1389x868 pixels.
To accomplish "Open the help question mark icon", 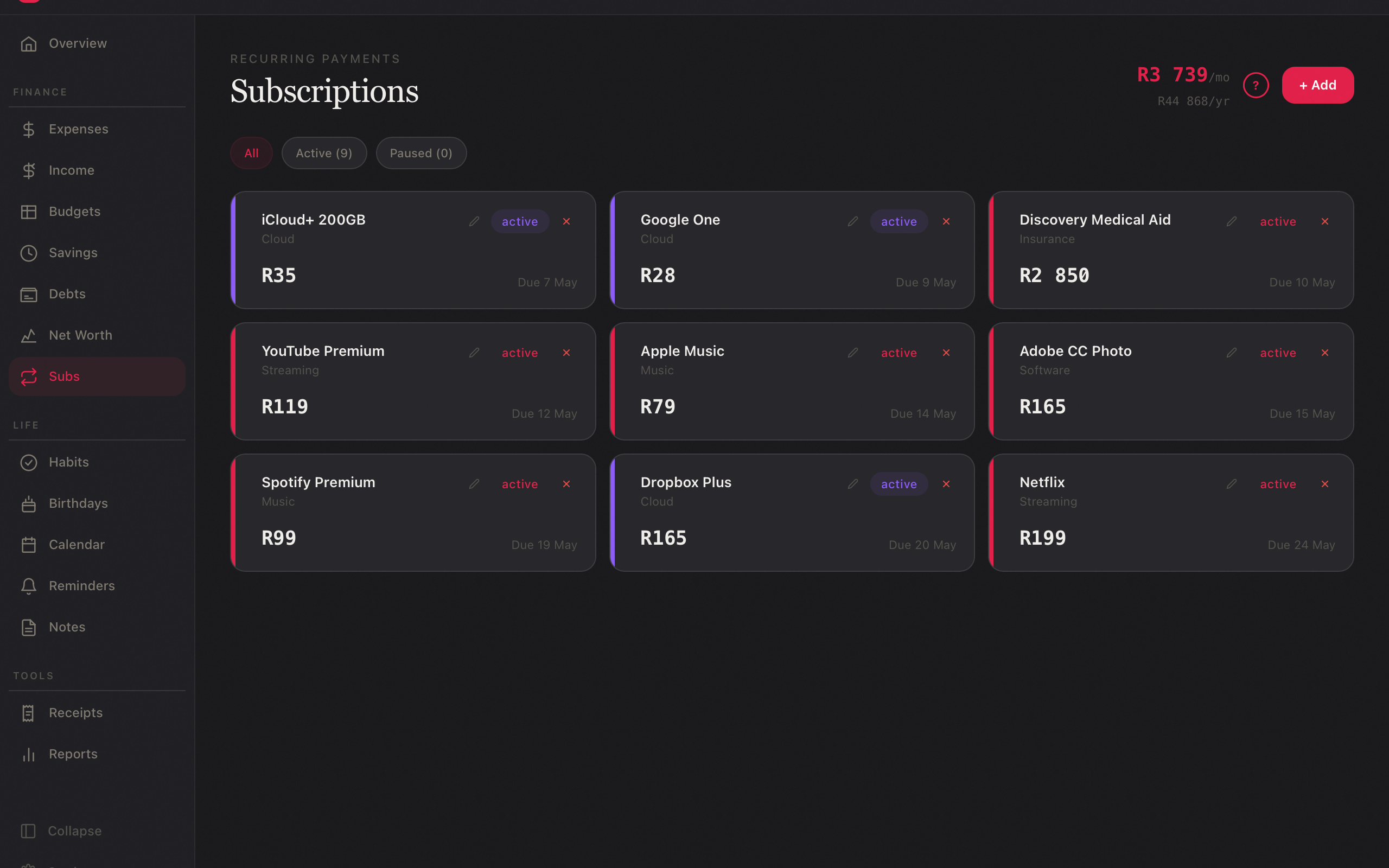I will (x=1256, y=86).
